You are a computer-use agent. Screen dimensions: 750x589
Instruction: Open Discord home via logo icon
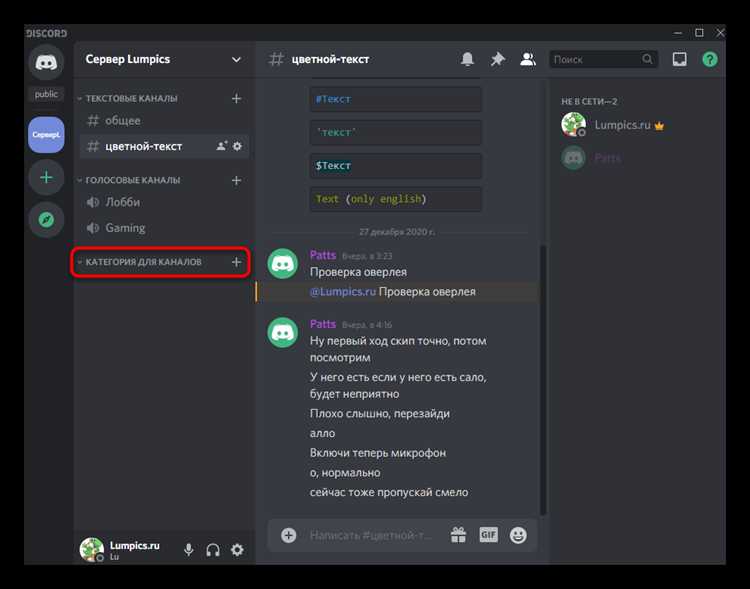(46, 63)
